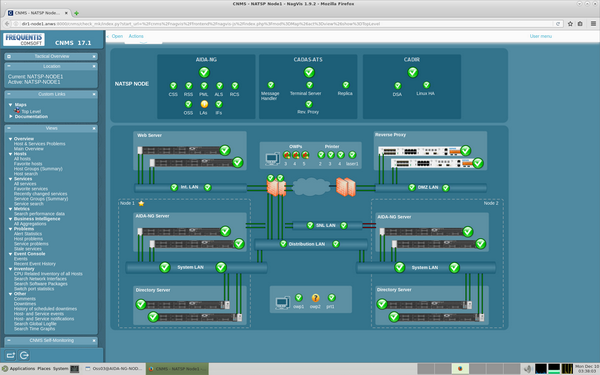Open the CADIR overall status icon
This screenshot has width=600, height=375.
point(412,72)
